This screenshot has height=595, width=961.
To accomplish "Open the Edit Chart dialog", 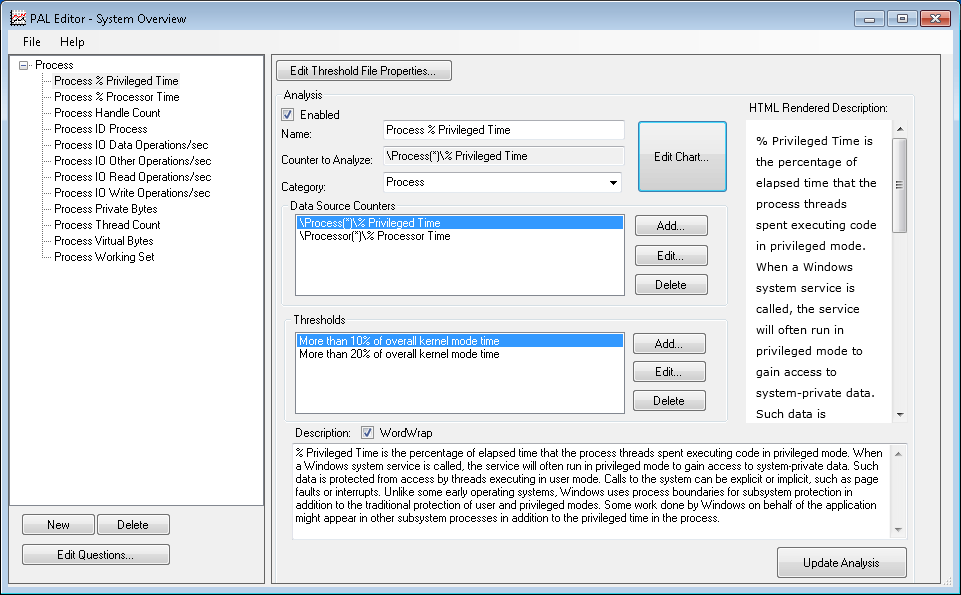I will 682,156.
